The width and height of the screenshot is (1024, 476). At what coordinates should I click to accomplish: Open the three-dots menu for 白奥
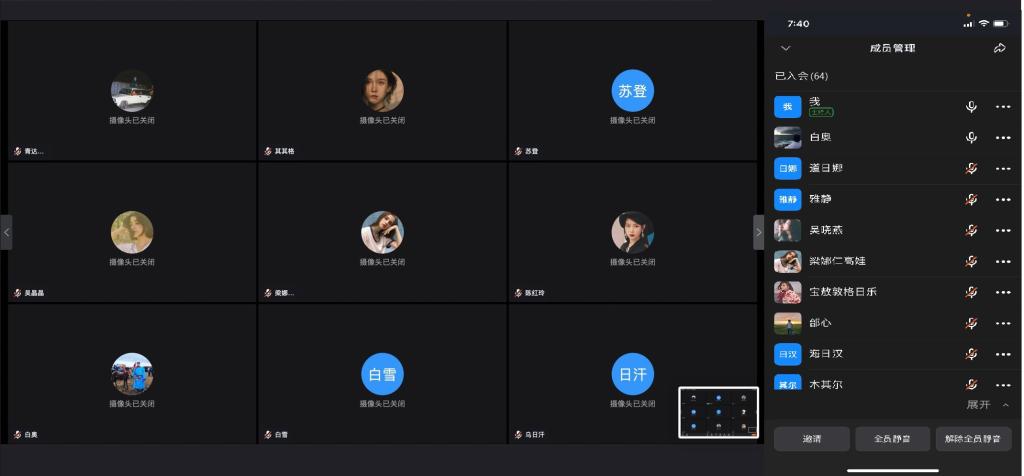tap(1003, 138)
